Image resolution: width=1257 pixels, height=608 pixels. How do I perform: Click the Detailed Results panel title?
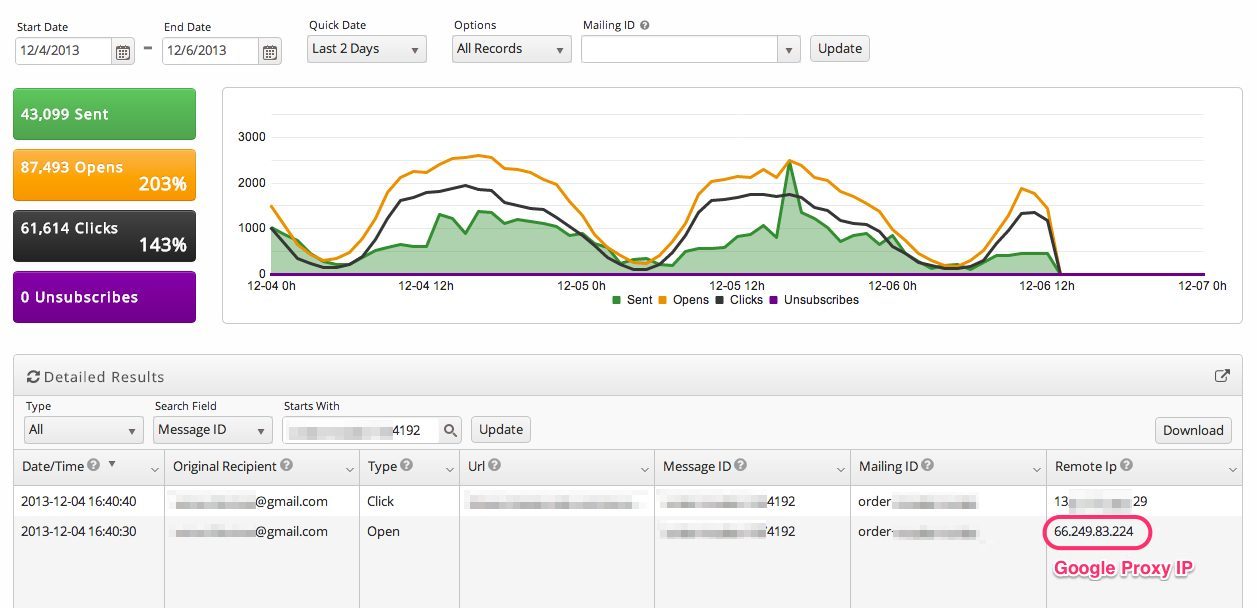tap(104, 377)
